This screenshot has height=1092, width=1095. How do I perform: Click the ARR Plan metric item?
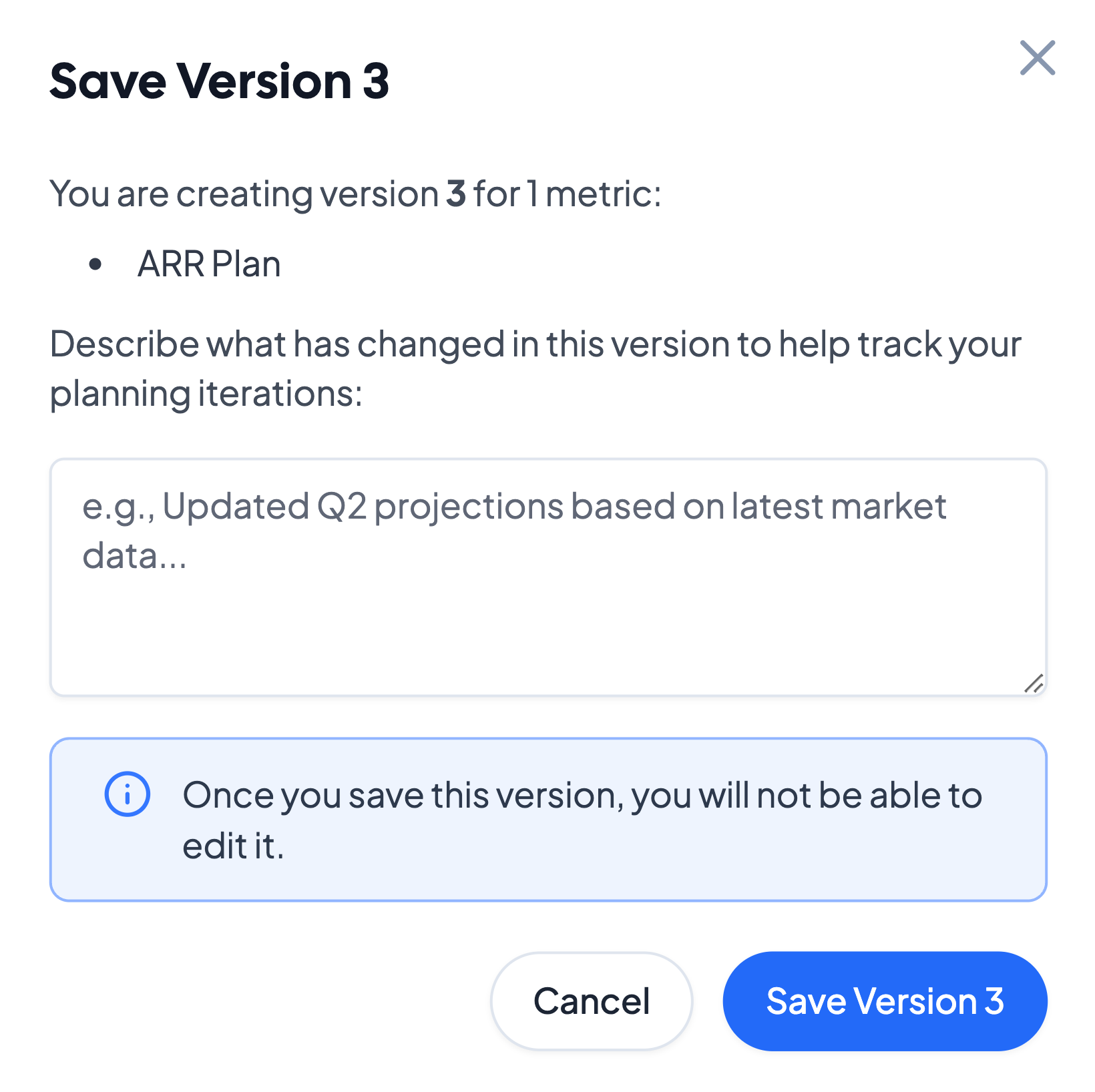[x=209, y=264]
